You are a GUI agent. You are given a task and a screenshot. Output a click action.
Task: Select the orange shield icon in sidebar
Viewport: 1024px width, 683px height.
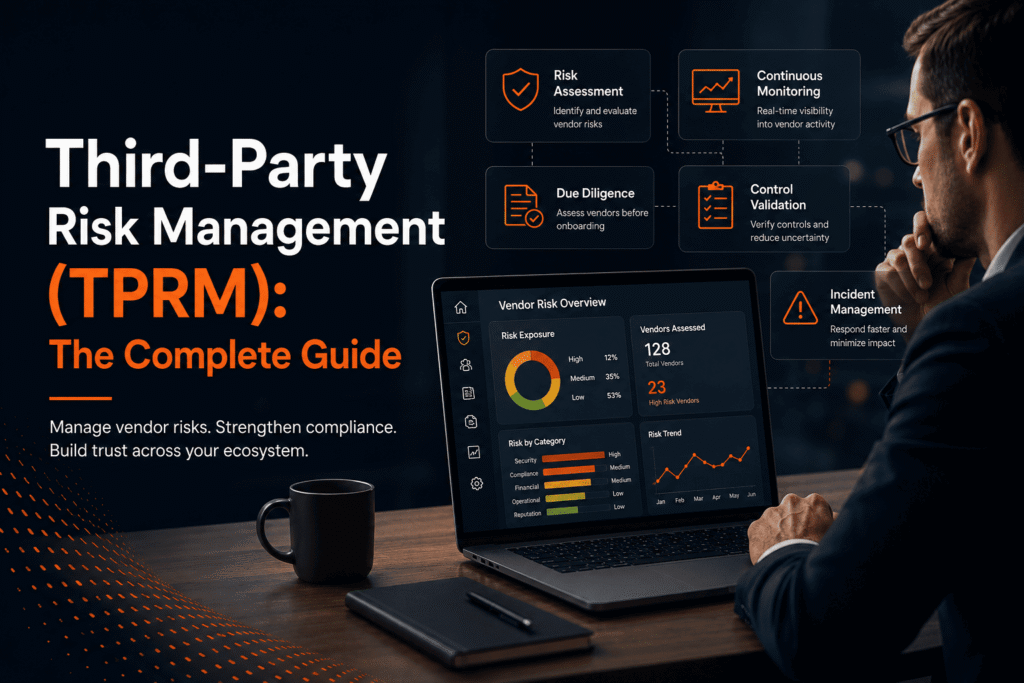tap(463, 338)
